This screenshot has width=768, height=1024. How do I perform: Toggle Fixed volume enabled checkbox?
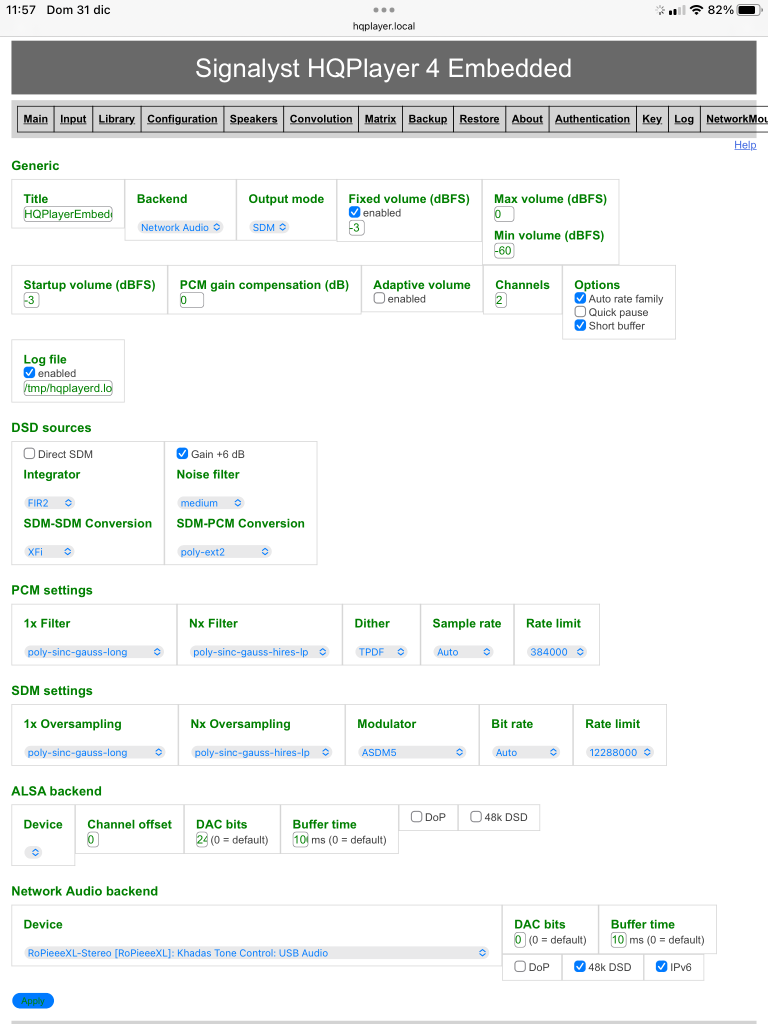[355, 212]
